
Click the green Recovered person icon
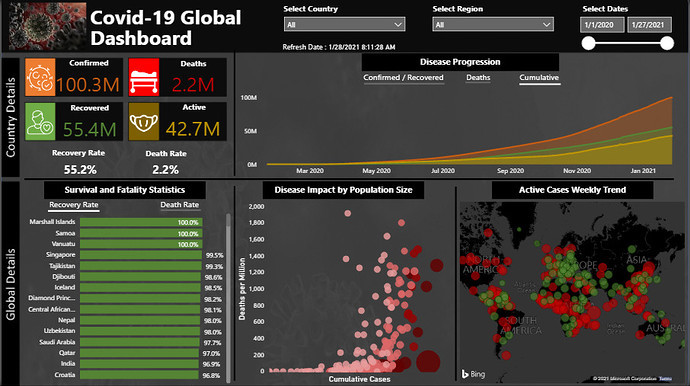click(x=40, y=121)
